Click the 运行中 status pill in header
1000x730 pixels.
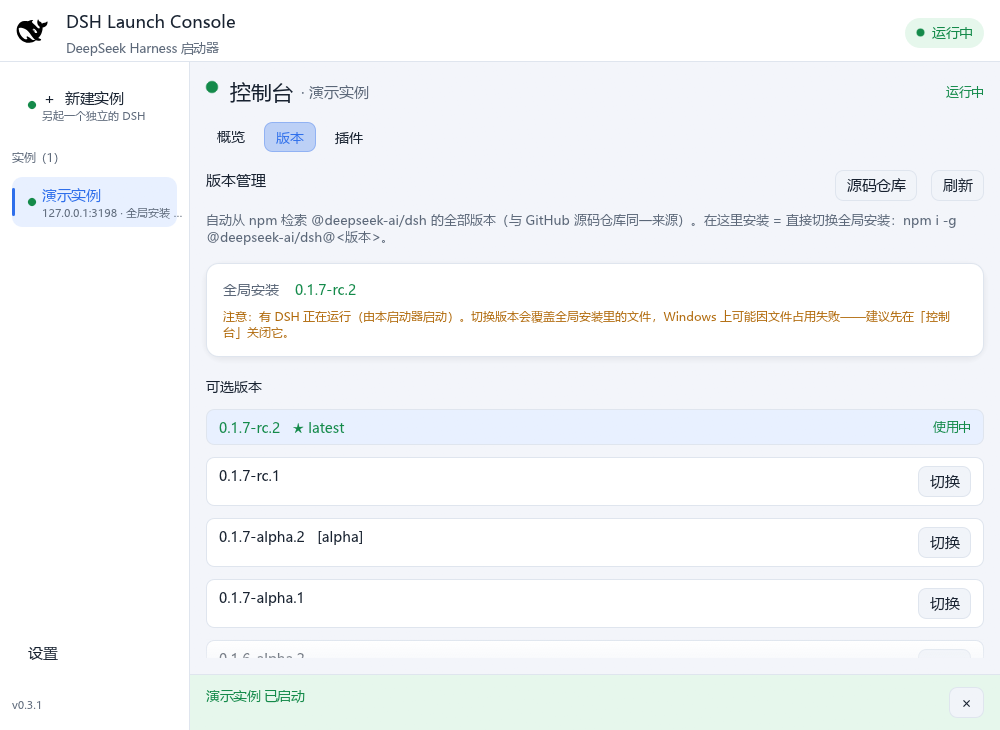tap(944, 33)
